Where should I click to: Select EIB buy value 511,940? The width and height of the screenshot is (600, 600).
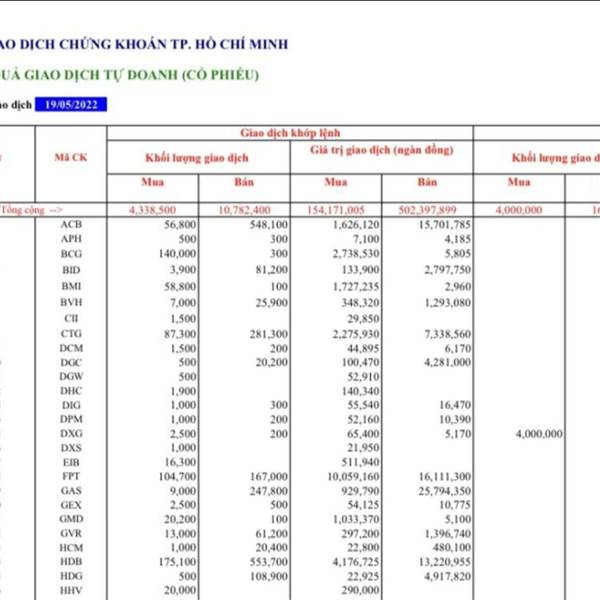tap(360, 462)
